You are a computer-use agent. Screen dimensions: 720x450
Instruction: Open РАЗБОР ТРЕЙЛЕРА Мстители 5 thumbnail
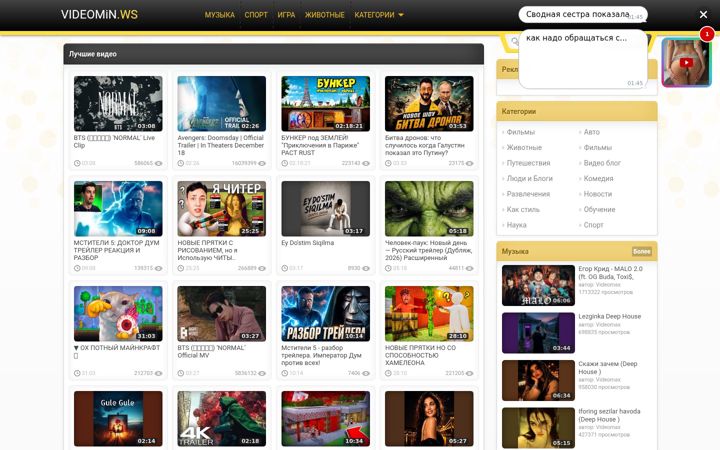click(325, 314)
